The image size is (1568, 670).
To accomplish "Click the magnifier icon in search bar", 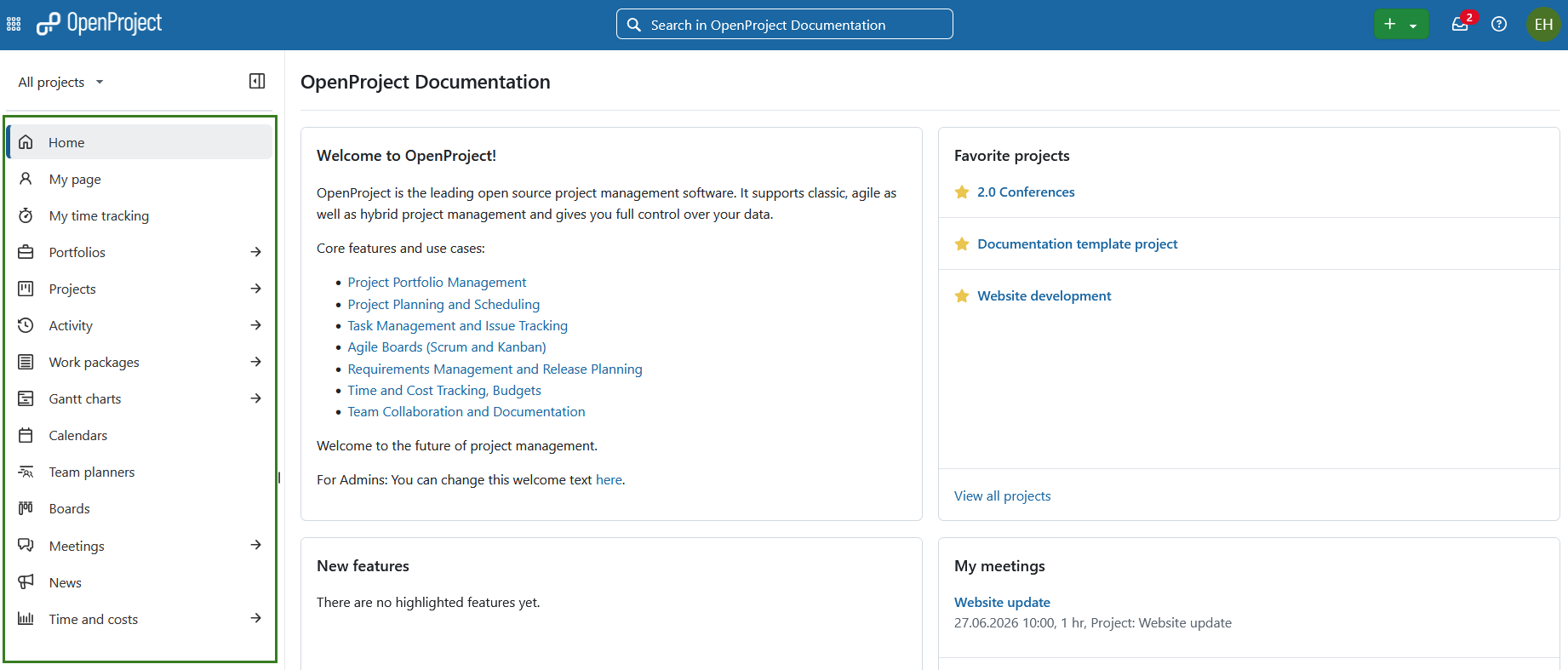I will (x=634, y=25).
